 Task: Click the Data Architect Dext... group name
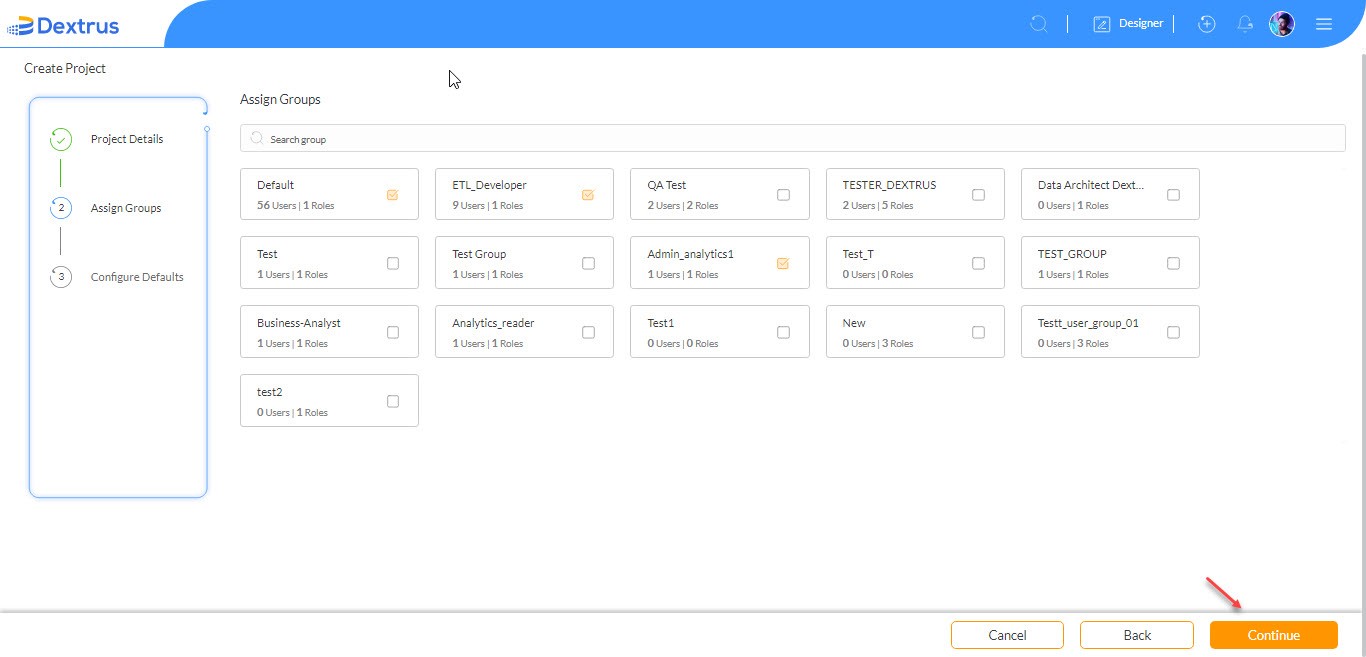tap(1091, 185)
